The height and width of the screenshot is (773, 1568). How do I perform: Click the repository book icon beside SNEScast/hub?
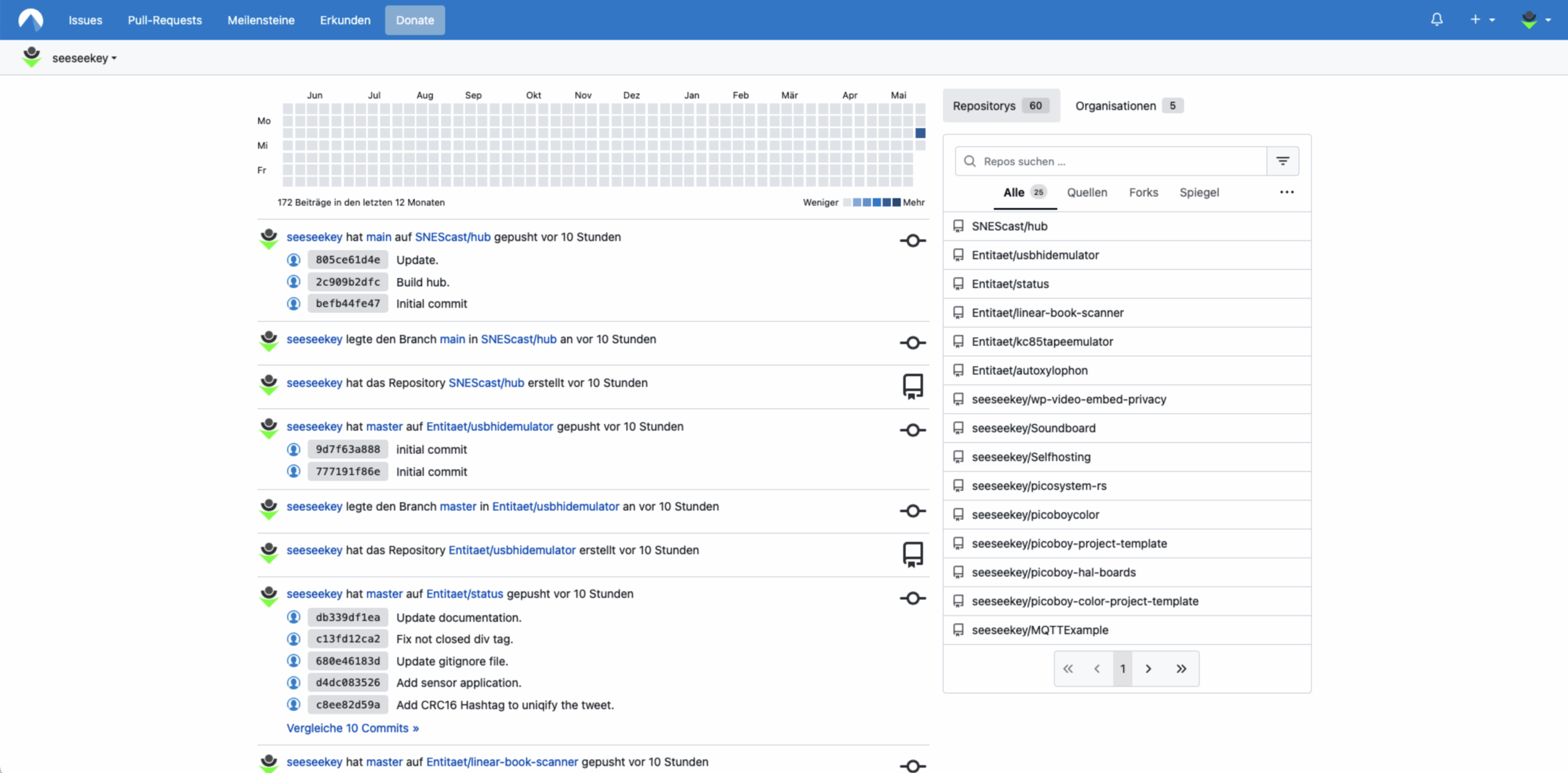coord(959,226)
